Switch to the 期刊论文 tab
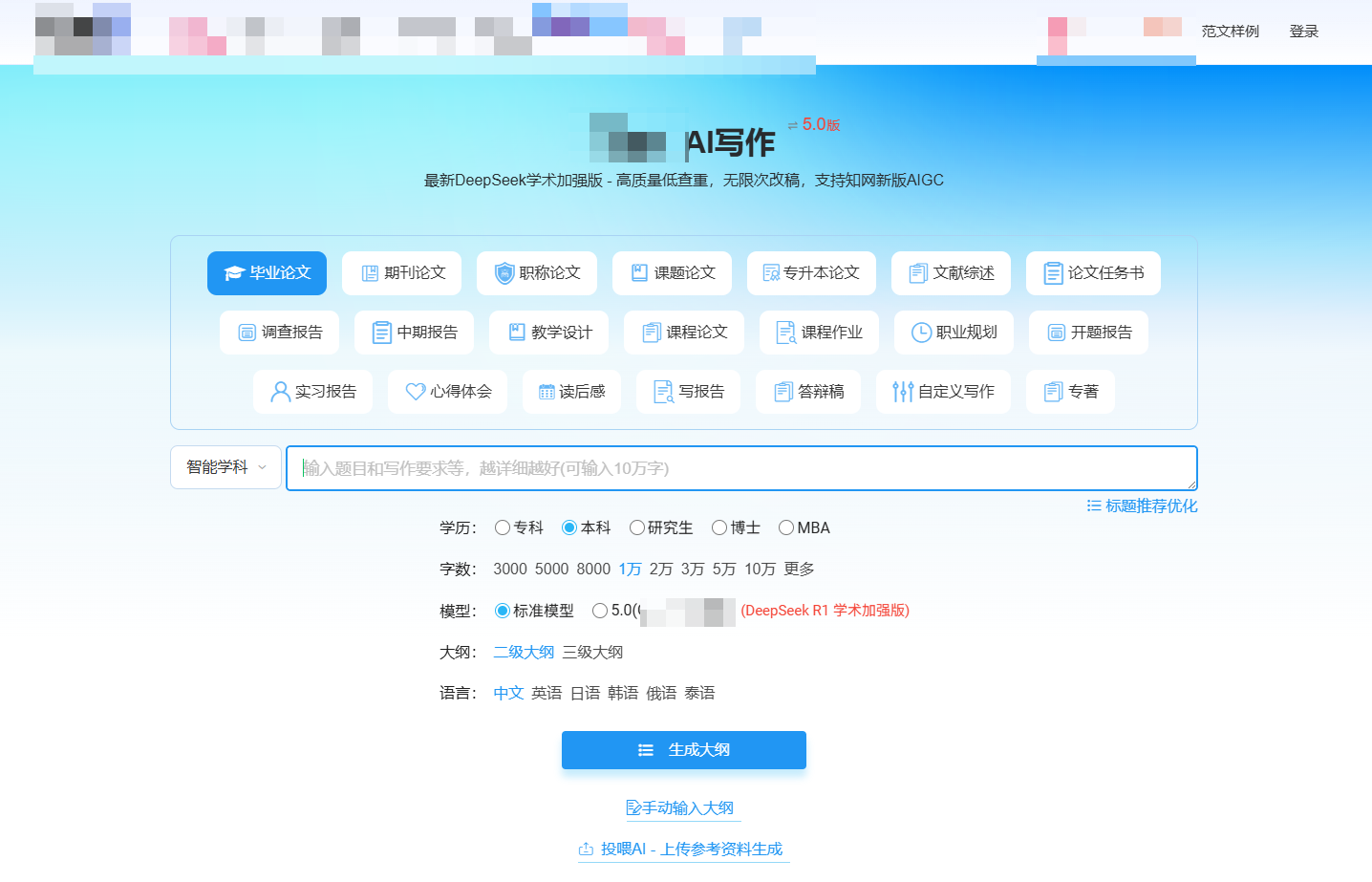The image size is (1372, 882). tap(401, 273)
